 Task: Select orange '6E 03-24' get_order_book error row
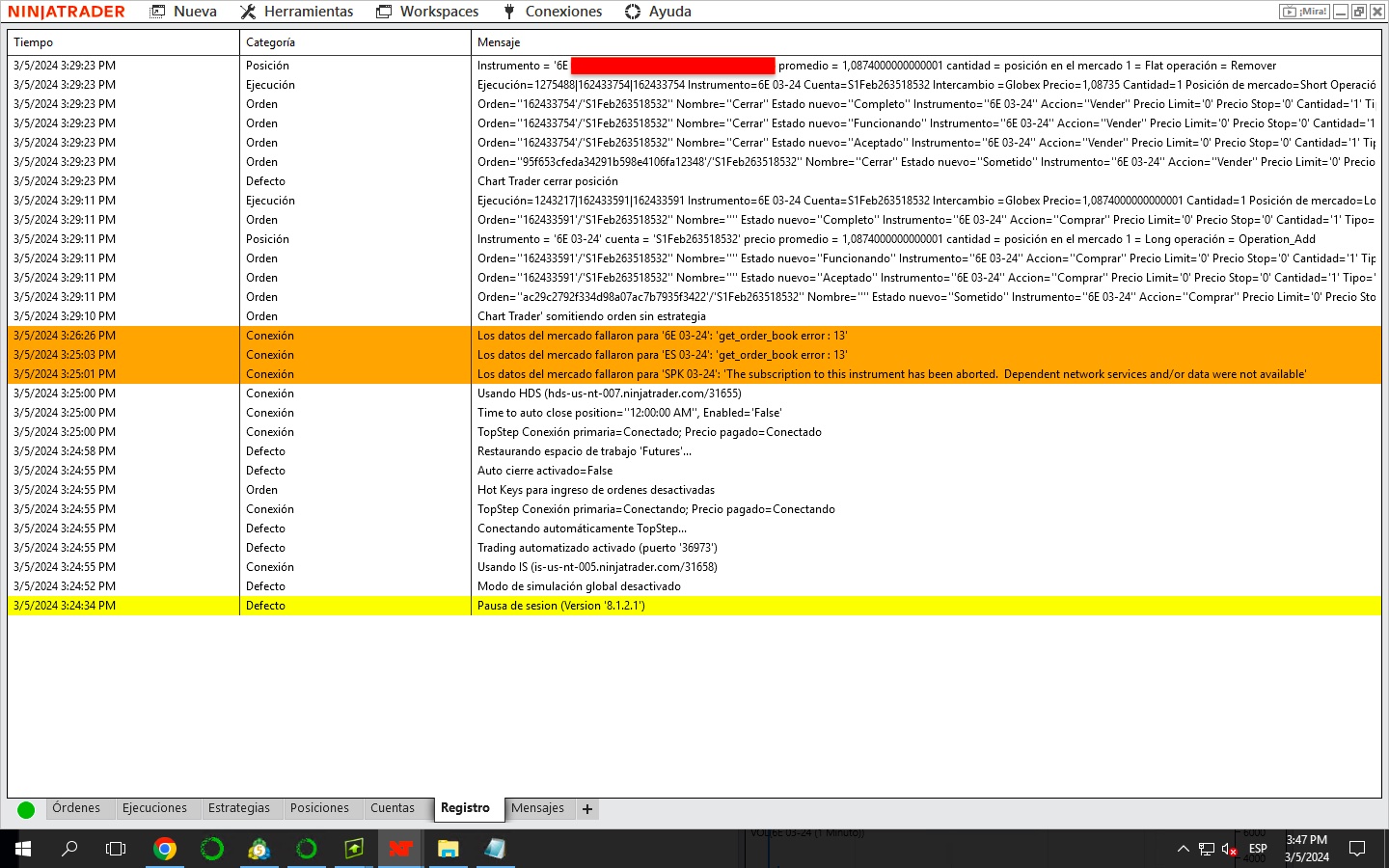(694, 336)
